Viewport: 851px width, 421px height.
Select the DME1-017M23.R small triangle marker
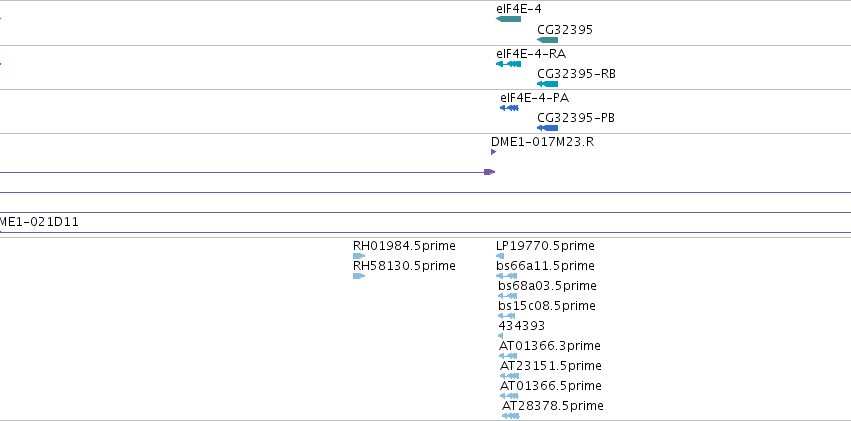[493, 152]
